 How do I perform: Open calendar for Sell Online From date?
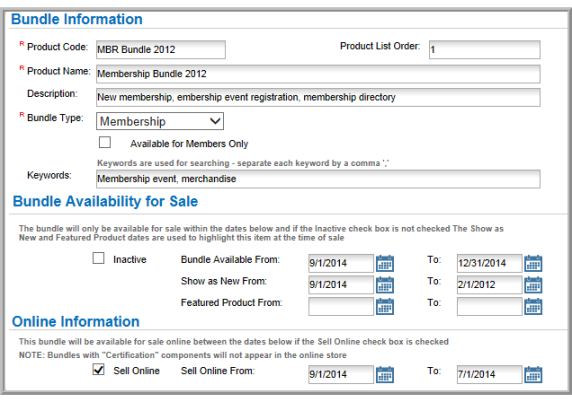(385, 374)
